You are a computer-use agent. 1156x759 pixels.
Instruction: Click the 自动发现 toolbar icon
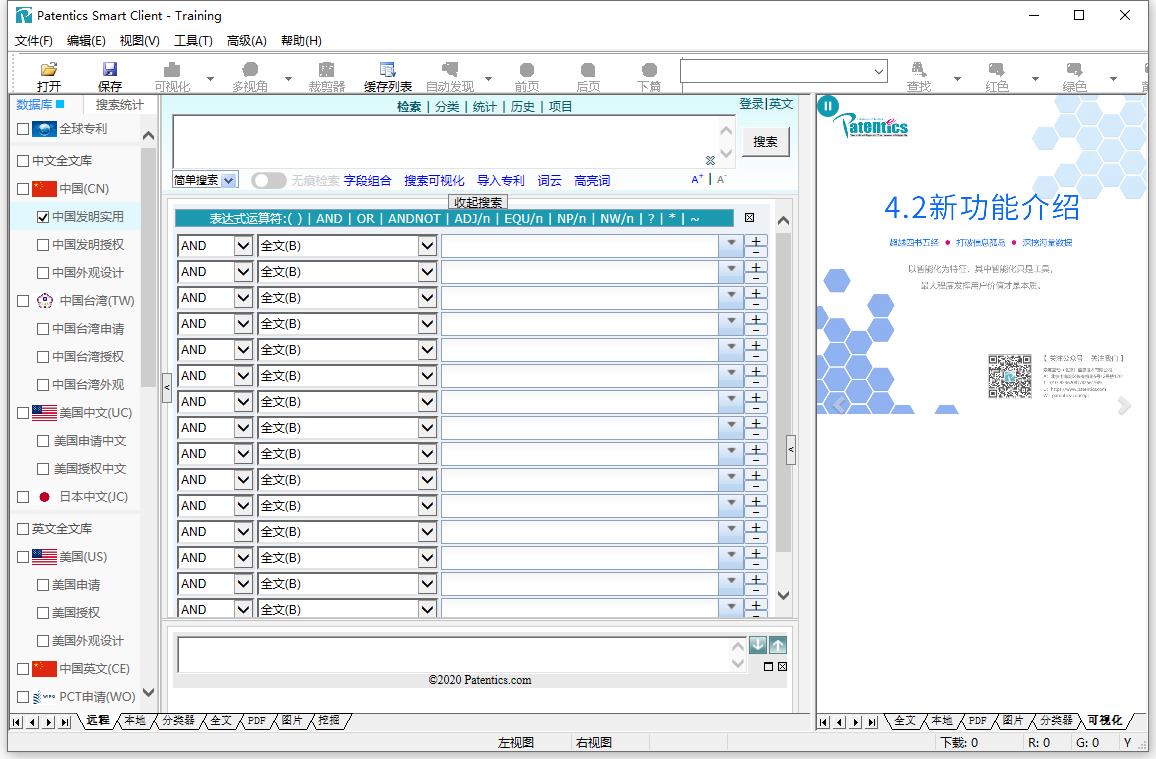tap(451, 71)
